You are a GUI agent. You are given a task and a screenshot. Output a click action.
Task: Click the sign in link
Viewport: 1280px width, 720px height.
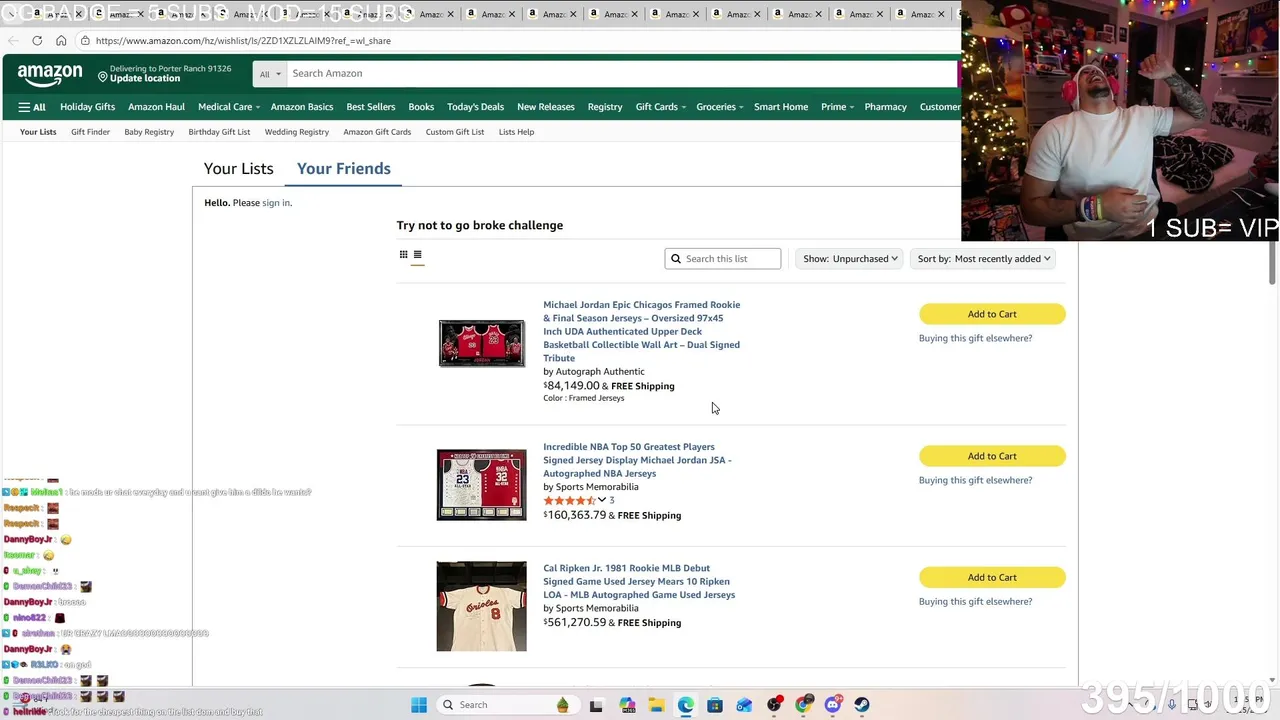pos(276,203)
